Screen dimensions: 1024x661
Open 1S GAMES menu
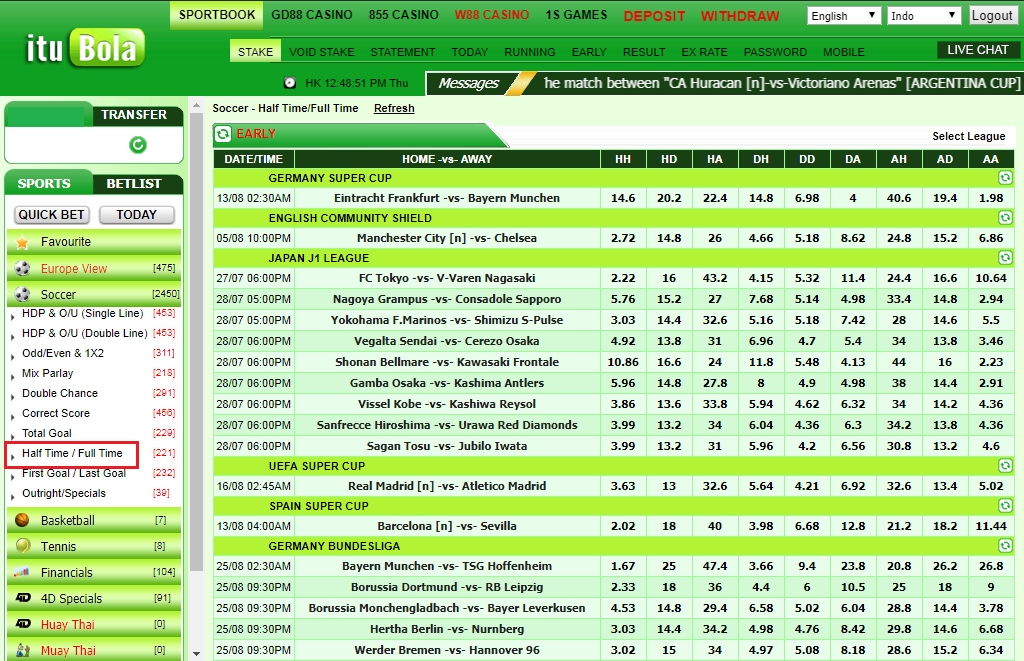pyautogui.click(x=576, y=14)
